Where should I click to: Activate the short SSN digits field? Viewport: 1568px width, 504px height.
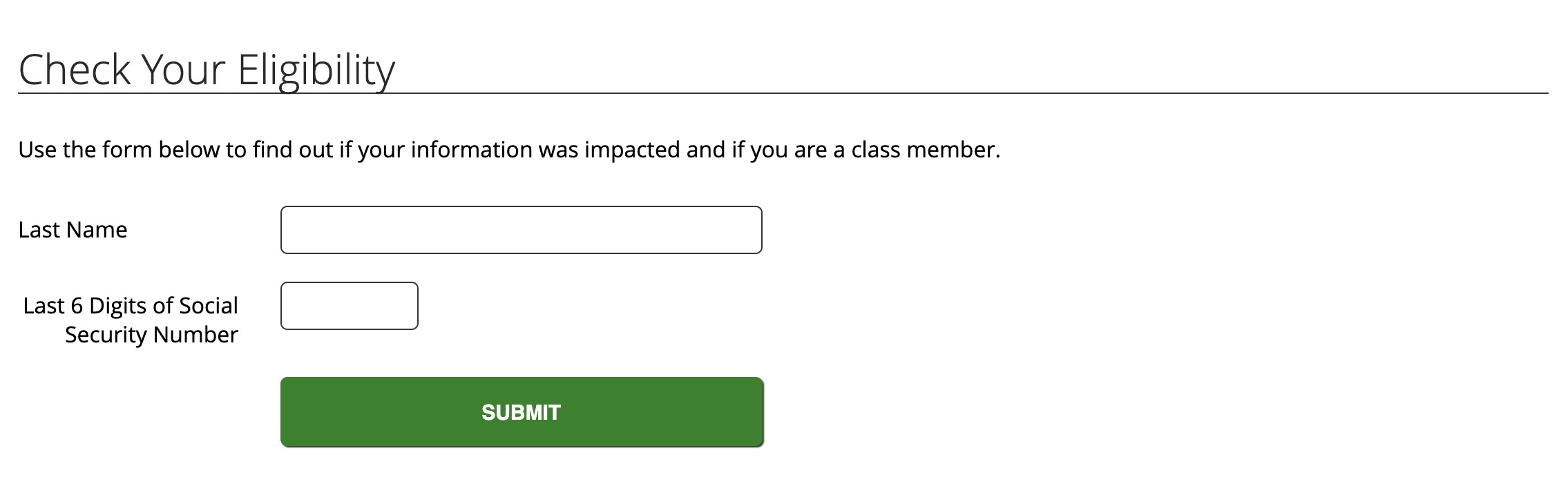coord(349,306)
